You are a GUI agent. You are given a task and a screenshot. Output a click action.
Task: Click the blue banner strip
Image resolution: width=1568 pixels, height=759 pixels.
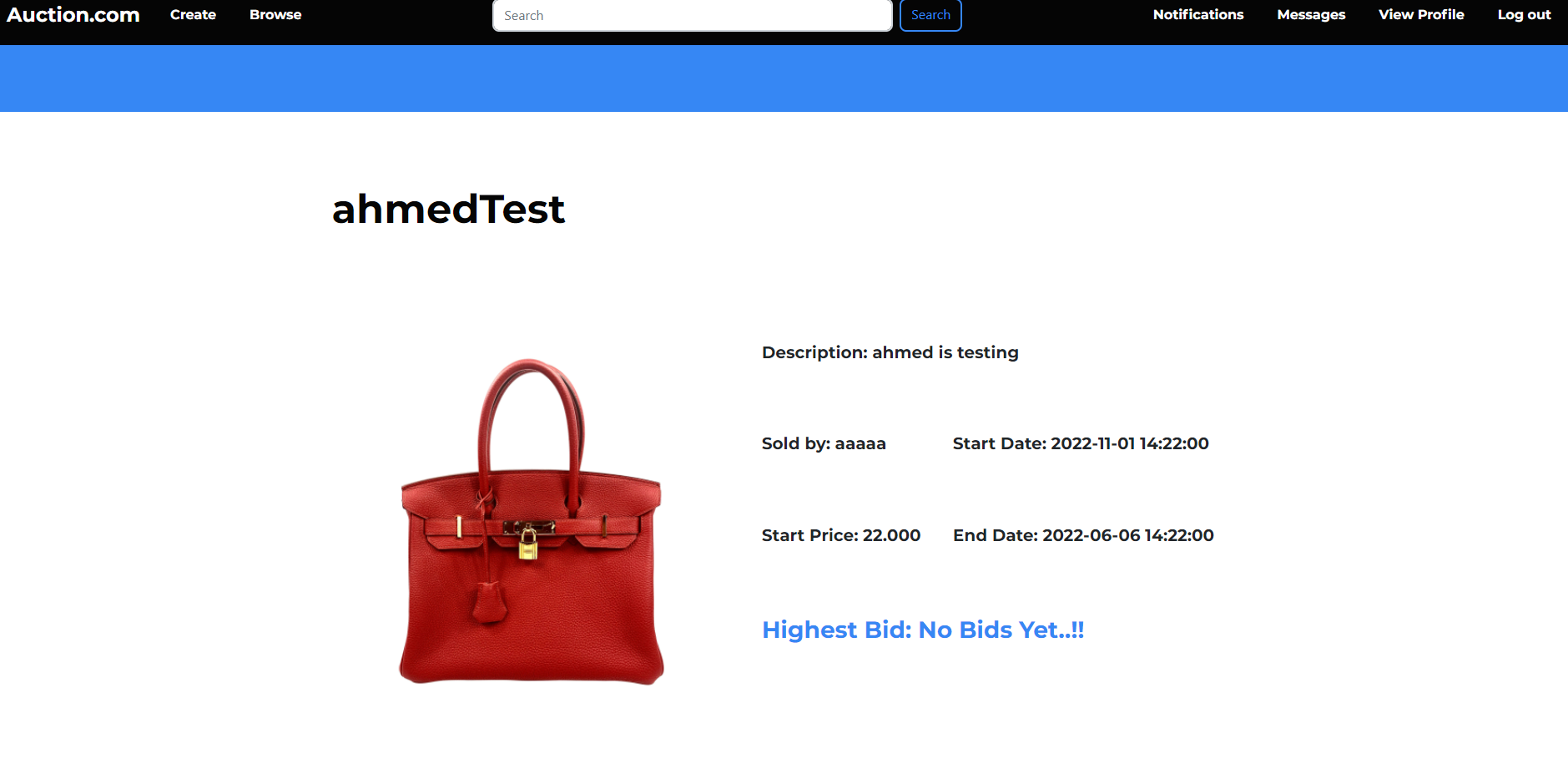click(x=784, y=78)
